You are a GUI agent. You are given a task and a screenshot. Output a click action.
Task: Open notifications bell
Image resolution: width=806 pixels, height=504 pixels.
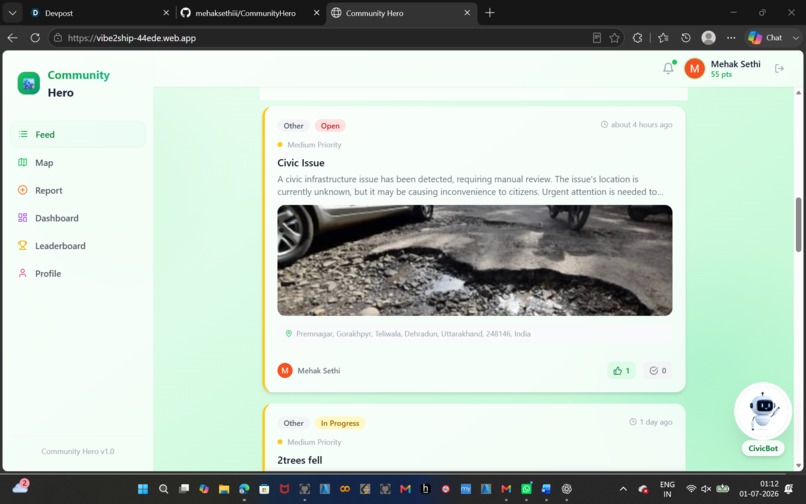(668, 68)
